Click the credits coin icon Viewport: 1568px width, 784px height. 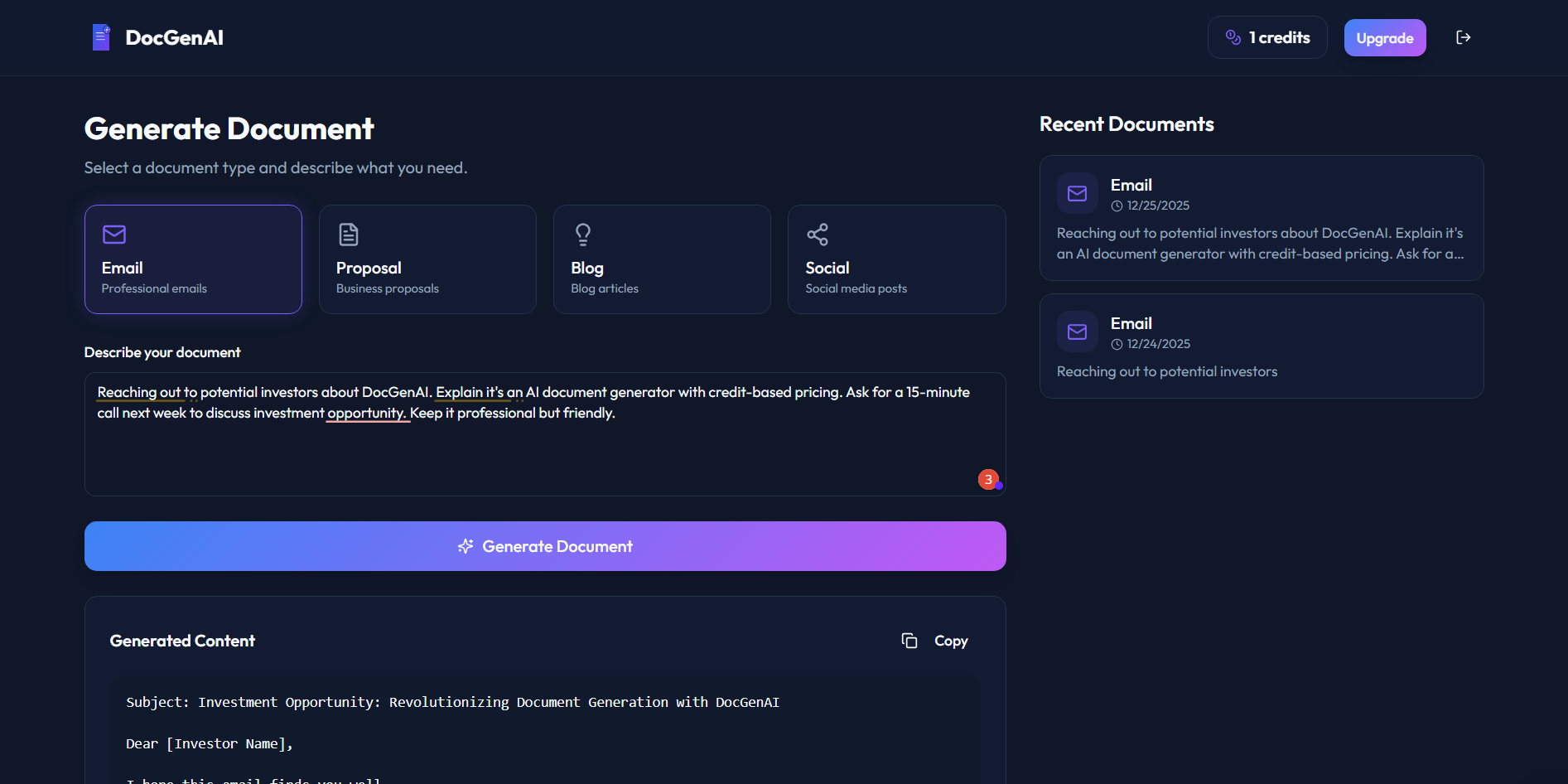click(x=1233, y=37)
